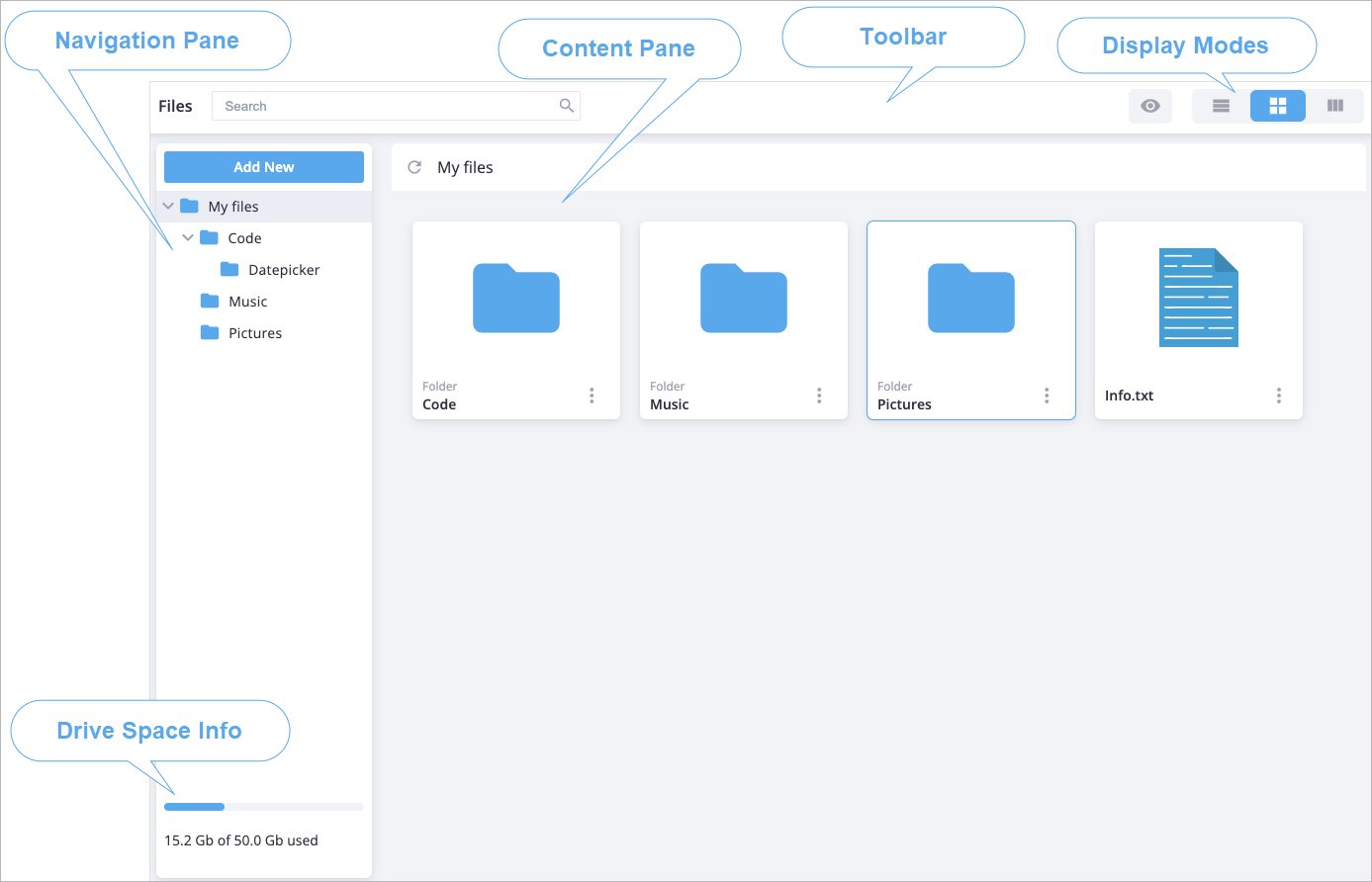1372x882 pixels.
Task: Click the drive space usage bar
Action: pos(264,807)
